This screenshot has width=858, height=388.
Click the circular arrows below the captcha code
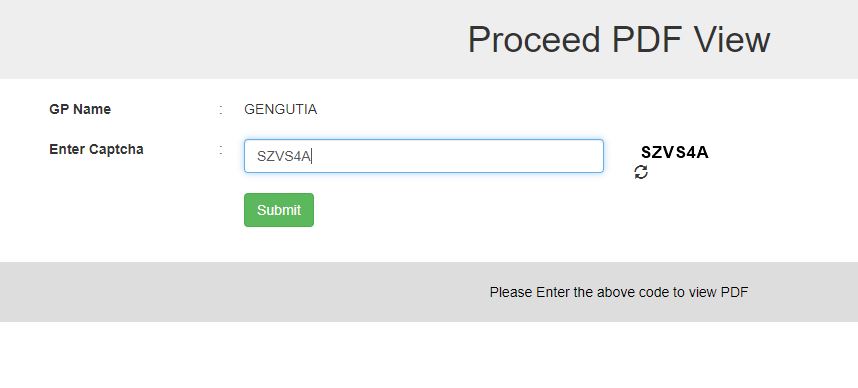641,172
